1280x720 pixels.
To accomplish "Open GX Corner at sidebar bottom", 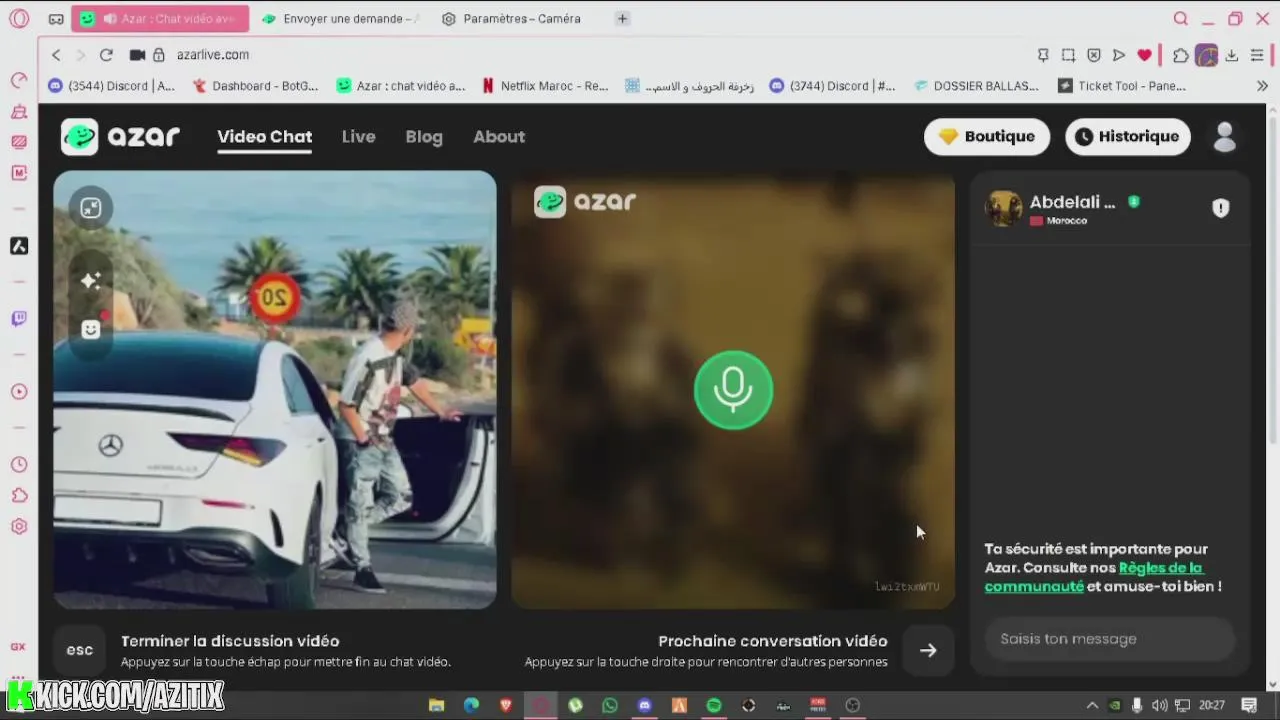I will click(x=18, y=647).
